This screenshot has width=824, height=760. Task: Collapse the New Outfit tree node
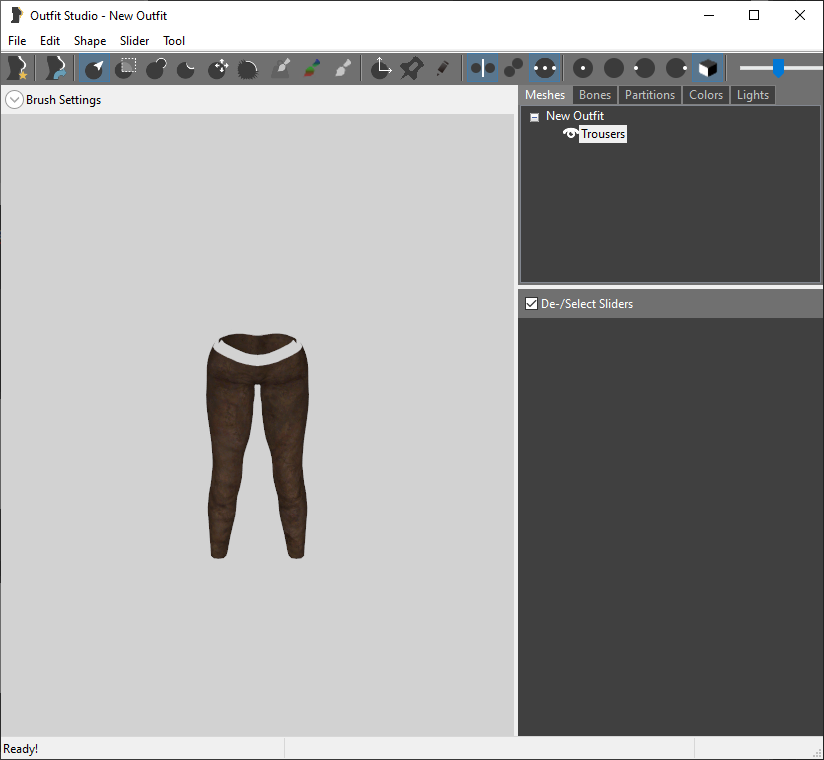click(x=534, y=117)
